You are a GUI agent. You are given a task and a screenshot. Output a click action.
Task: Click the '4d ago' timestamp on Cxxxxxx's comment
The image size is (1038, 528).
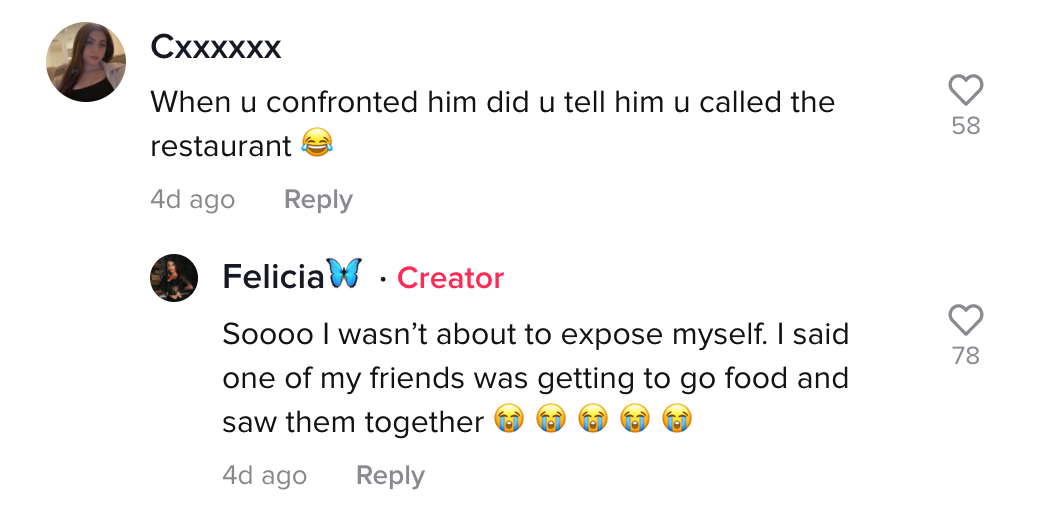193,200
